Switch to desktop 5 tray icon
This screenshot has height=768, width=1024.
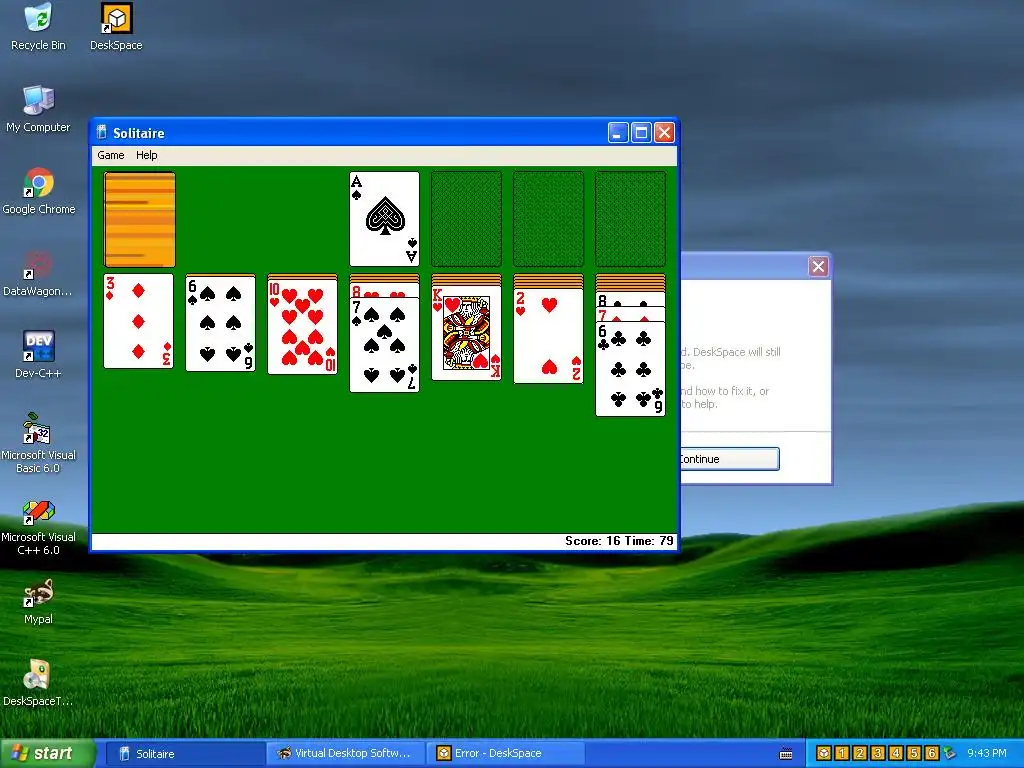click(914, 753)
